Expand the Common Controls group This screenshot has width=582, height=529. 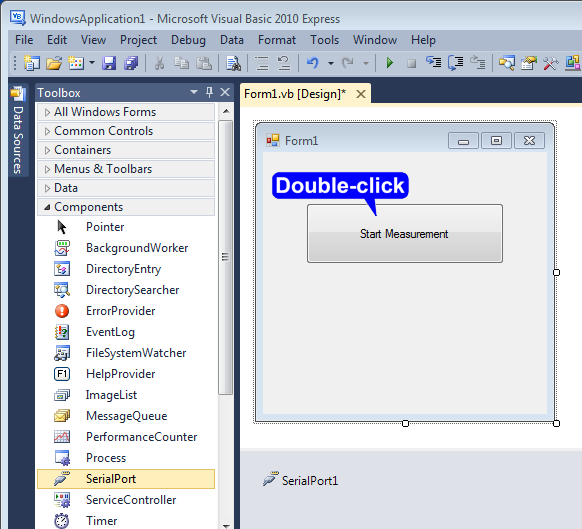pyautogui.click(x=126, y=131)
